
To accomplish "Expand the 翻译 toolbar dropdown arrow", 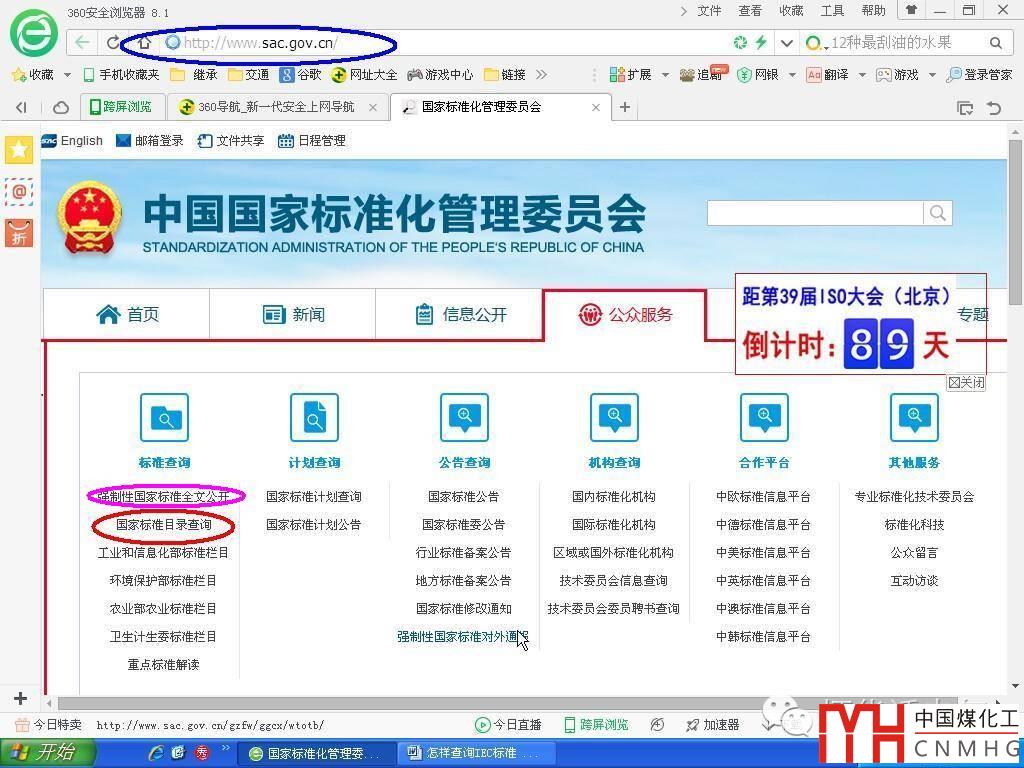I will [x=861, y=75].
